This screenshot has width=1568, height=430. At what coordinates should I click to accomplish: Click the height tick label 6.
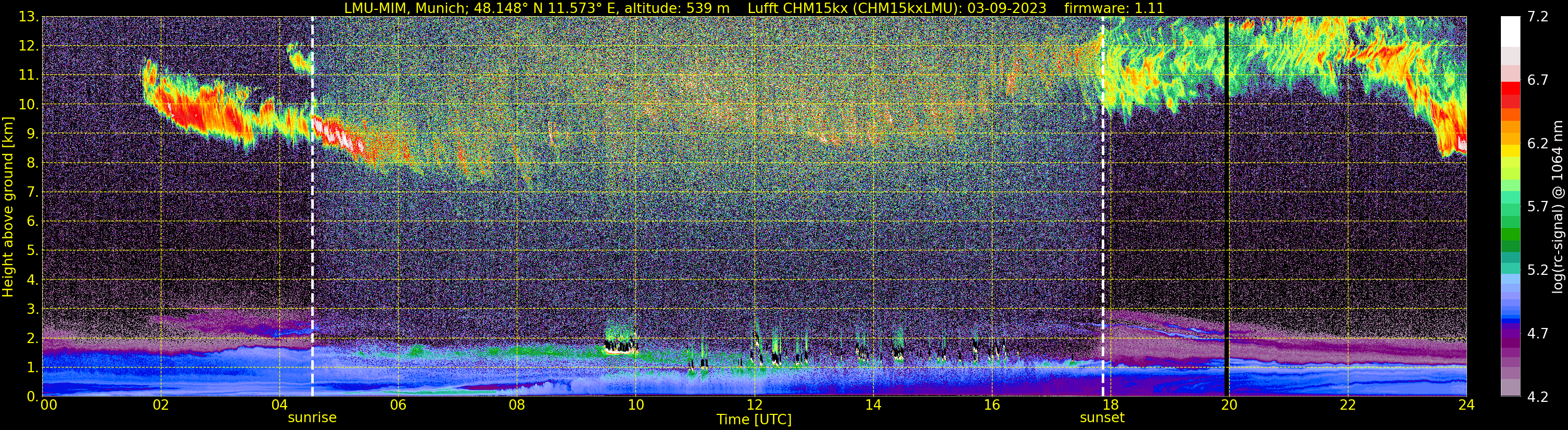point(32,222)
